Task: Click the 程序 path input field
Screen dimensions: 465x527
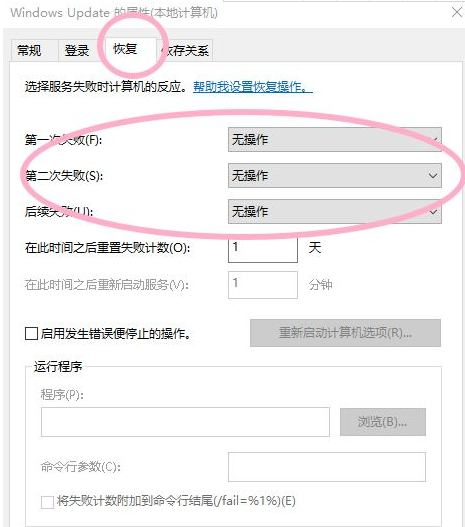Action: (185, 422)
